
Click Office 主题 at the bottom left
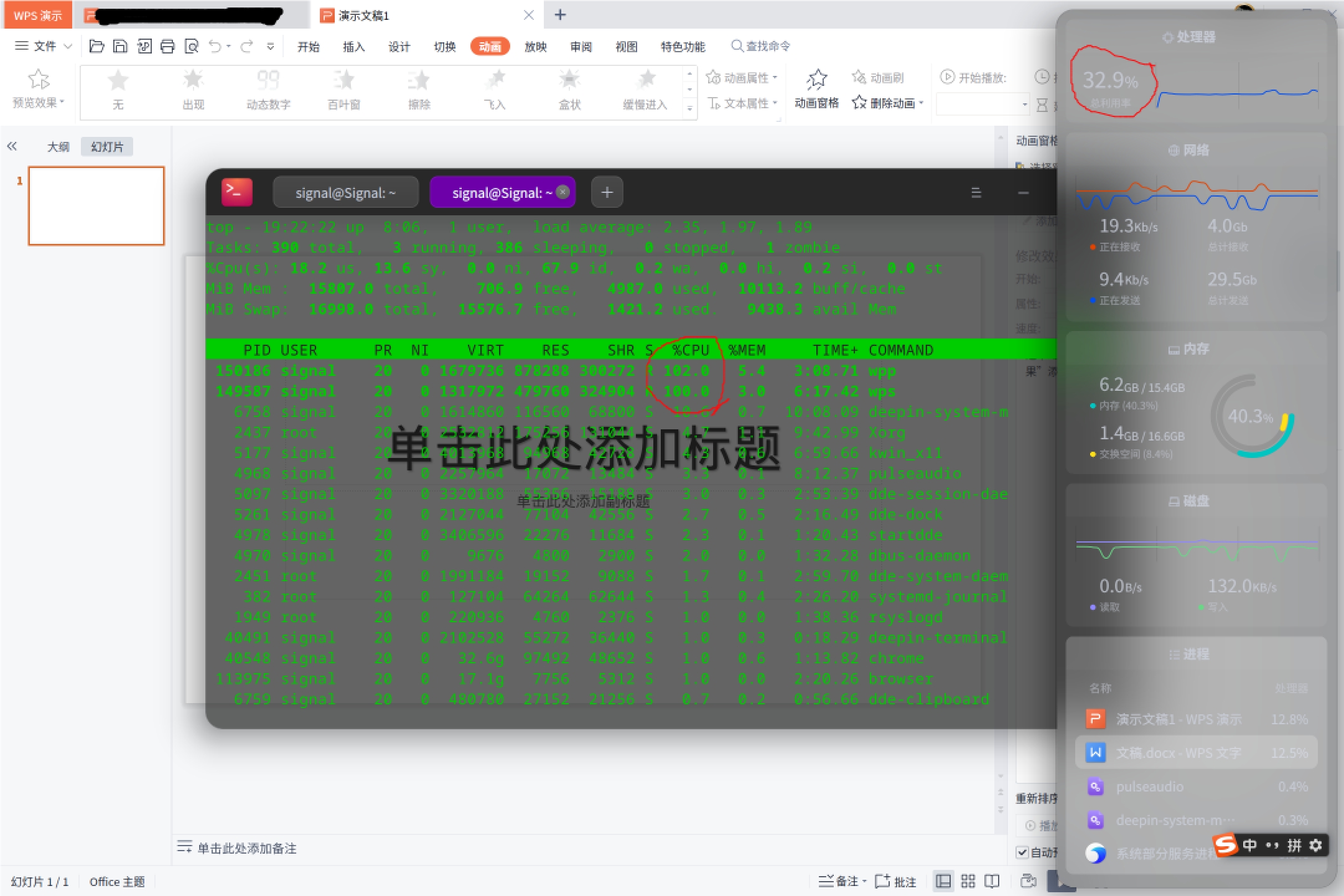coord(116,881)
